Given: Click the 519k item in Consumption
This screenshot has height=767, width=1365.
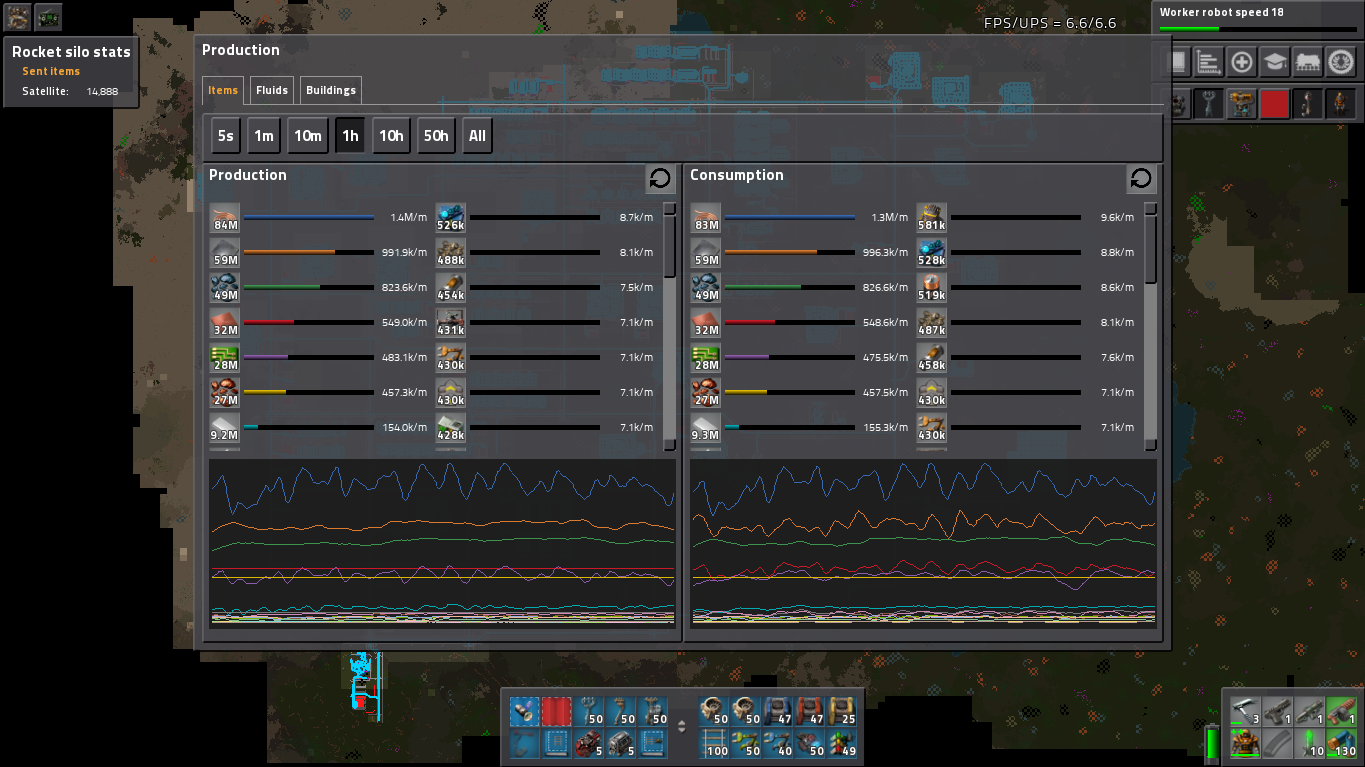Looking at the screenshot, I should 932,288.
